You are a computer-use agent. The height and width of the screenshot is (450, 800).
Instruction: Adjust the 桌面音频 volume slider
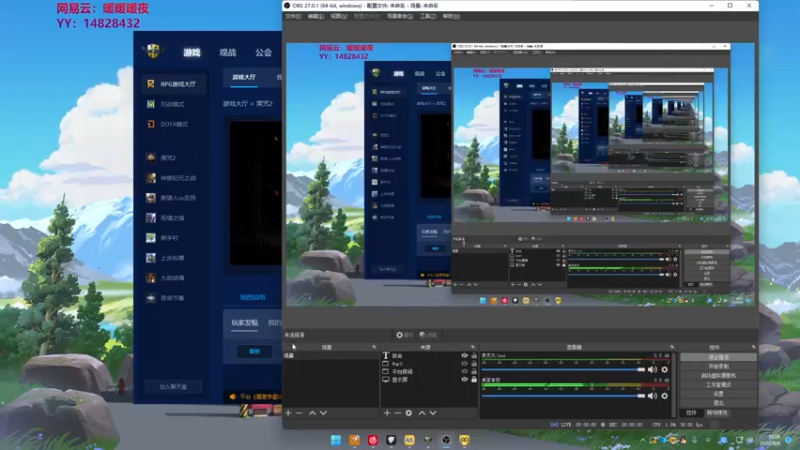point(563,395)
